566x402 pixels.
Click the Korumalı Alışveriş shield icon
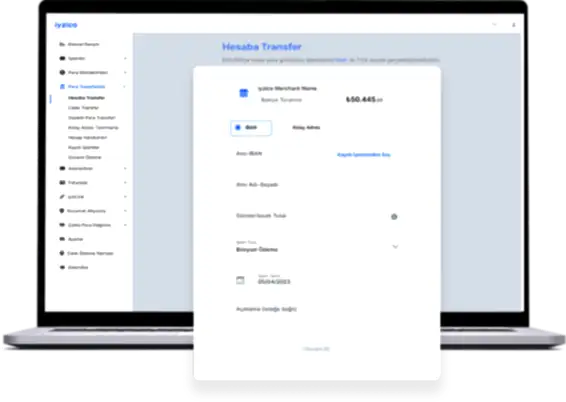point(62,211)
